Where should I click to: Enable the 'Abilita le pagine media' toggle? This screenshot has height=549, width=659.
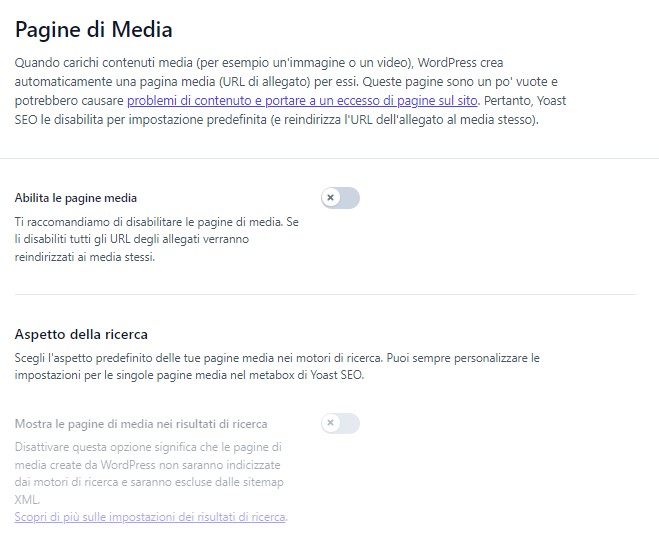[340, 198]
